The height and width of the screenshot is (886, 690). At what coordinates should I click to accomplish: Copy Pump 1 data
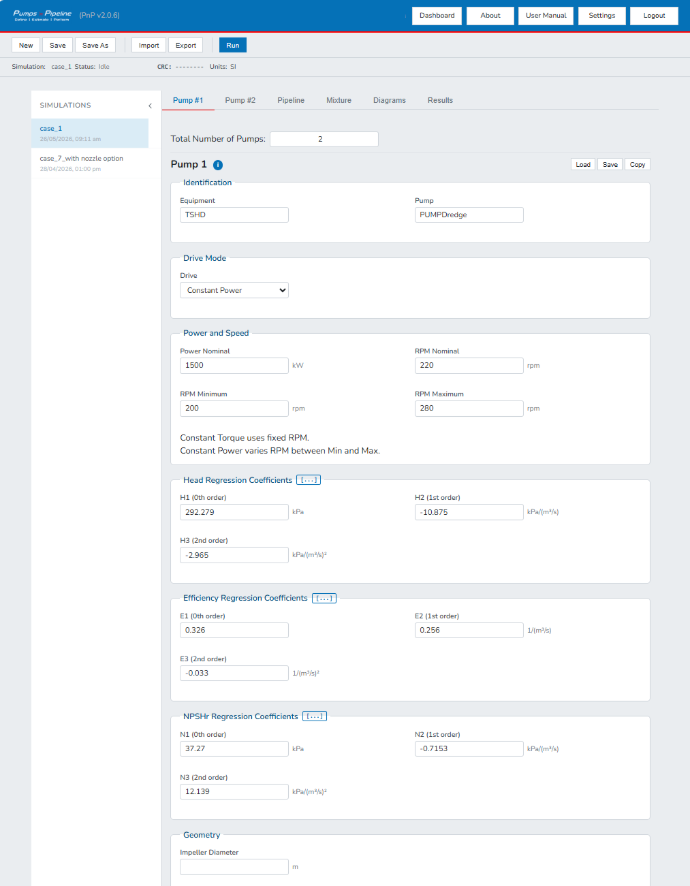637,164
